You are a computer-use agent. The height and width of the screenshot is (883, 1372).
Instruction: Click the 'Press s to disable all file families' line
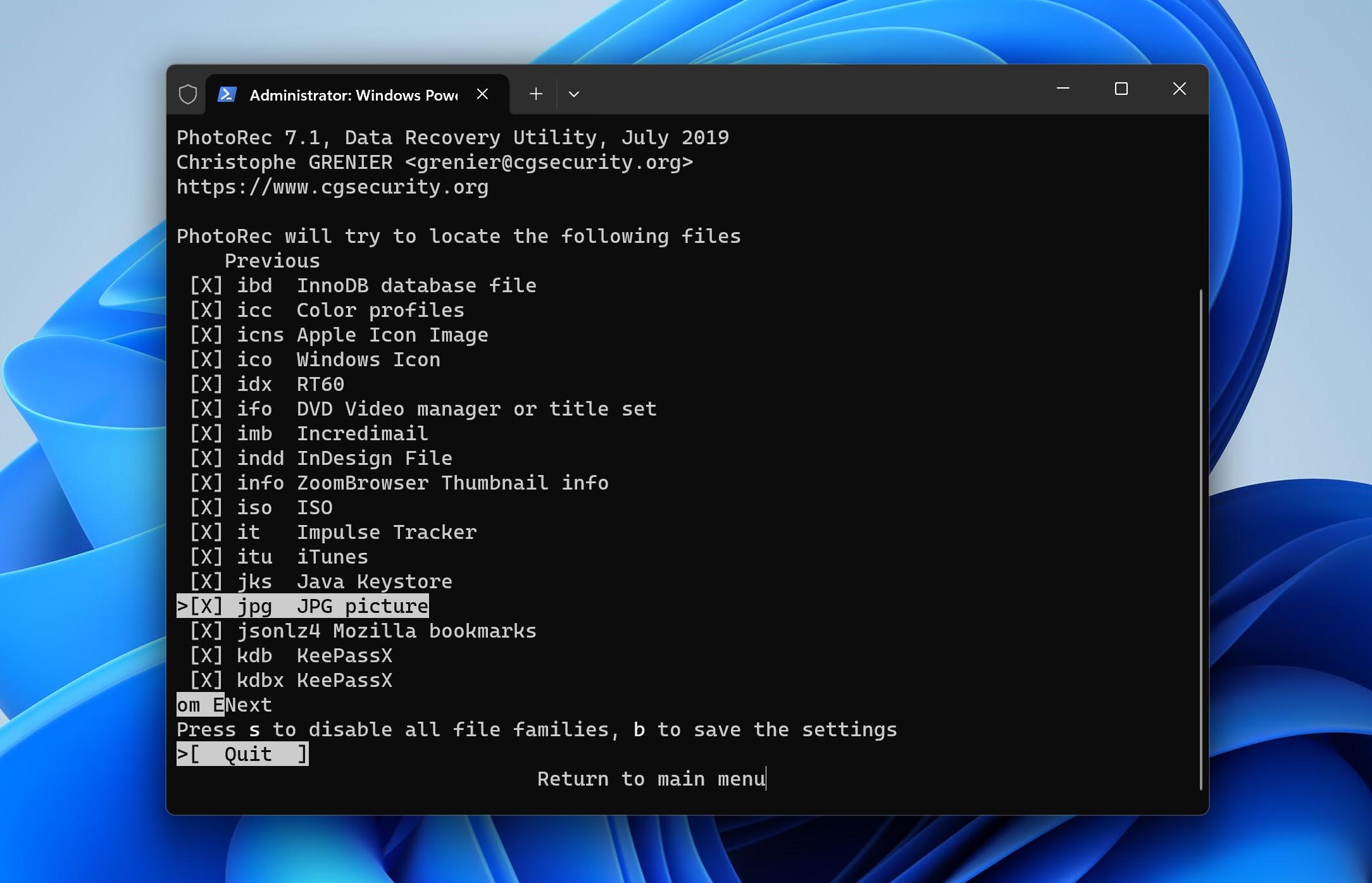tap(537, 729)
